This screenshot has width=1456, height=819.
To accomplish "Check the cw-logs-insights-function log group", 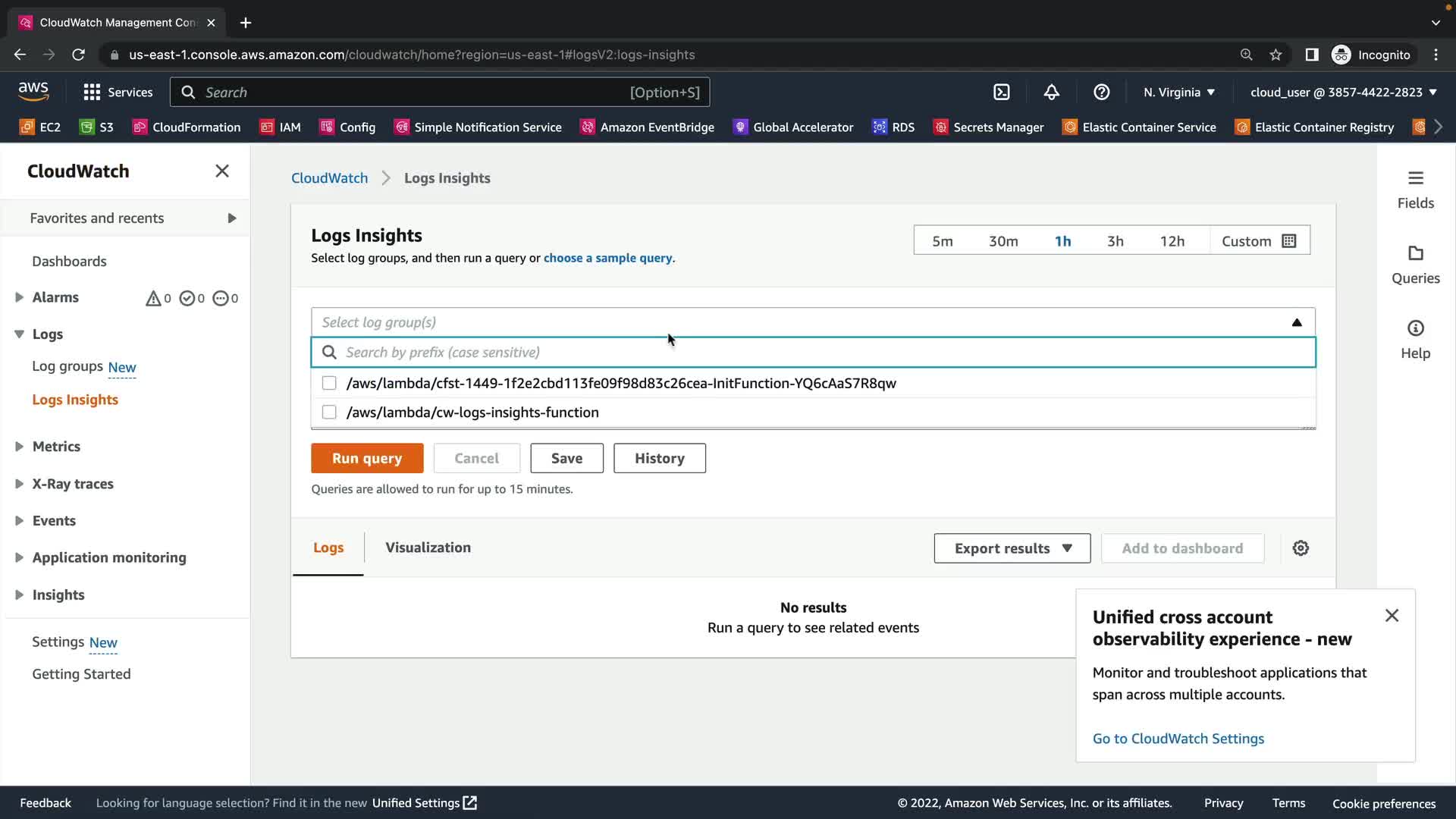I will pos(329,413).
